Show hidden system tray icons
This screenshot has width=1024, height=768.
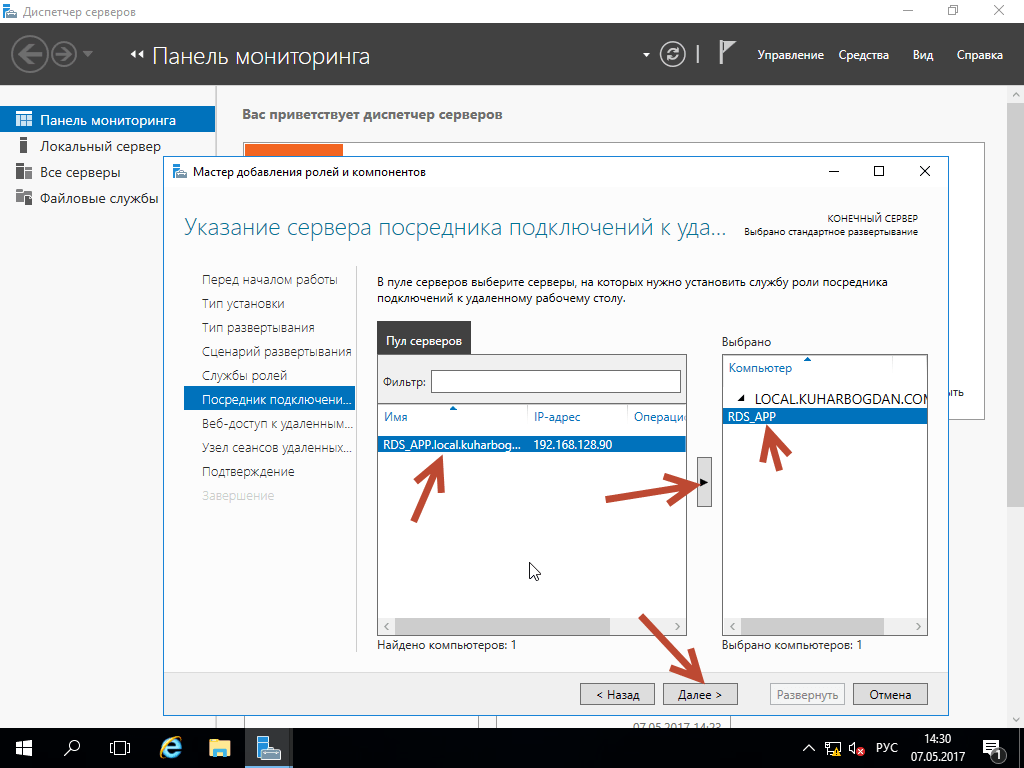point(809,748)
